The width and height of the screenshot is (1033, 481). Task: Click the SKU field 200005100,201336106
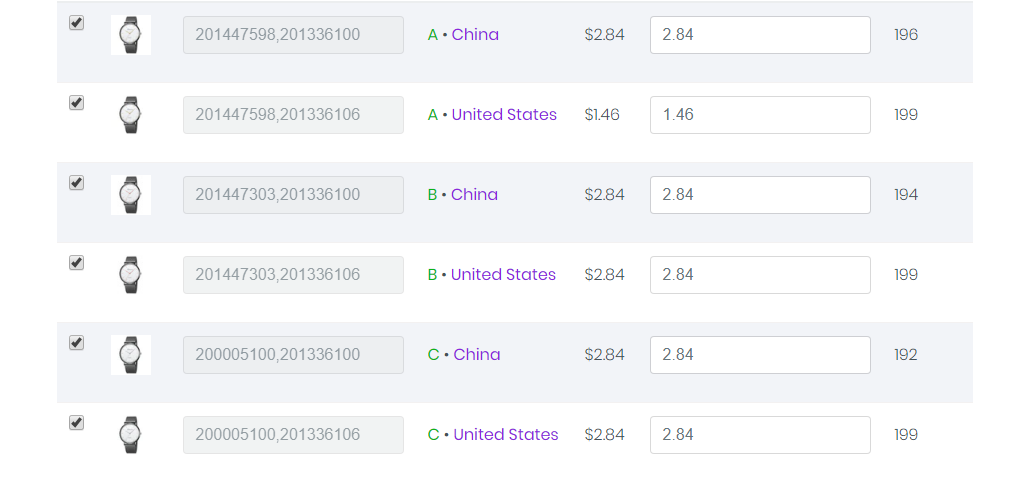tap(293, 435)
